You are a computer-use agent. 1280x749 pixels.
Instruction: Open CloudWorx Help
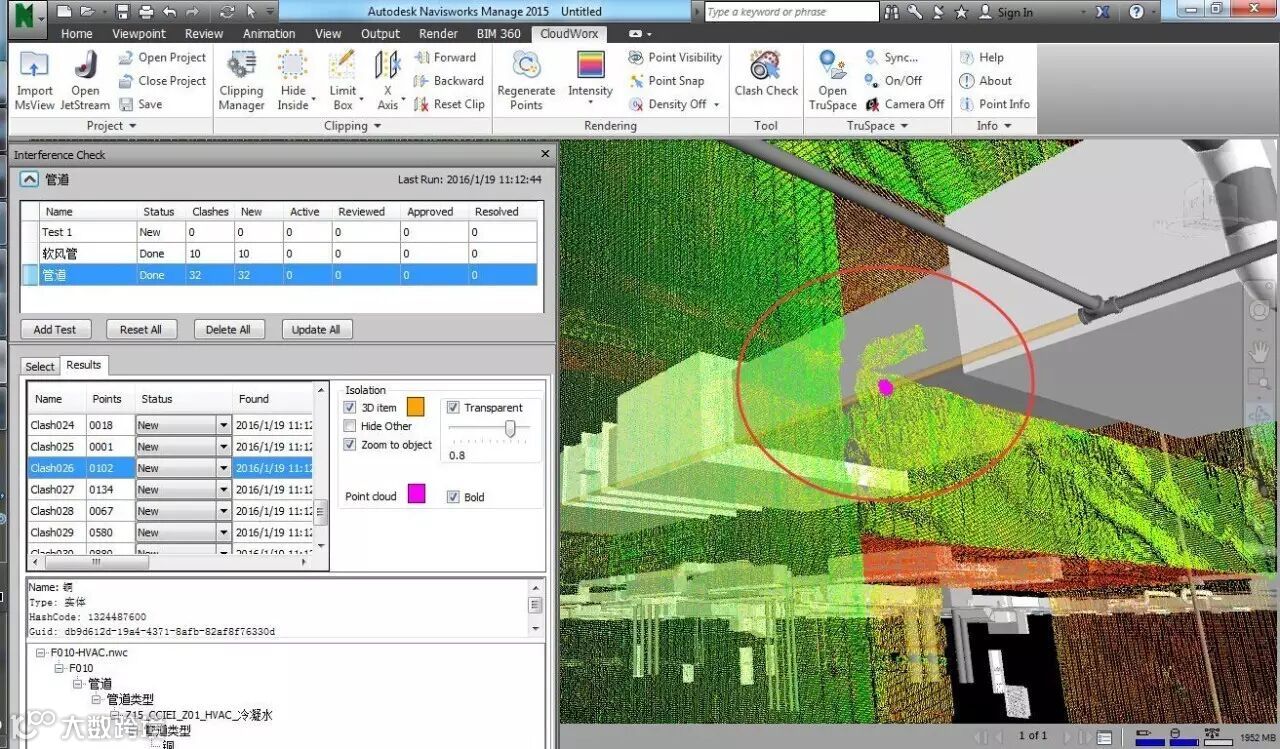point(981,58)
